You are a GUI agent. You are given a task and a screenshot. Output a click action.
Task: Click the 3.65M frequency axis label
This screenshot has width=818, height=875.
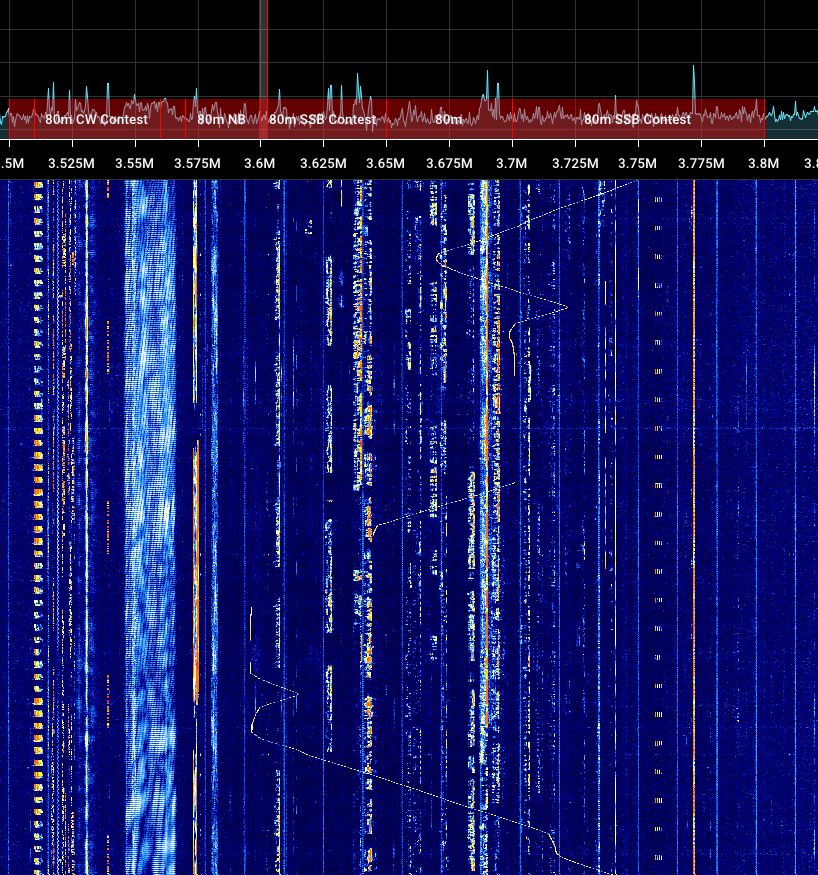coord(386,164)
